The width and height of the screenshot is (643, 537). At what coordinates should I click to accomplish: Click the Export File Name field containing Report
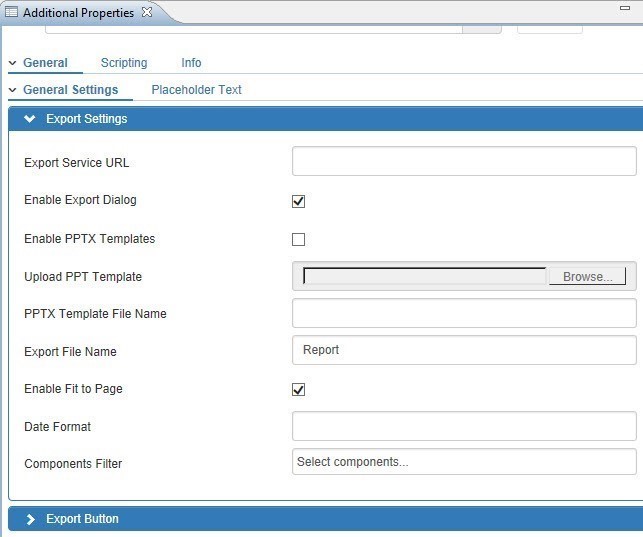click(464, 351)
